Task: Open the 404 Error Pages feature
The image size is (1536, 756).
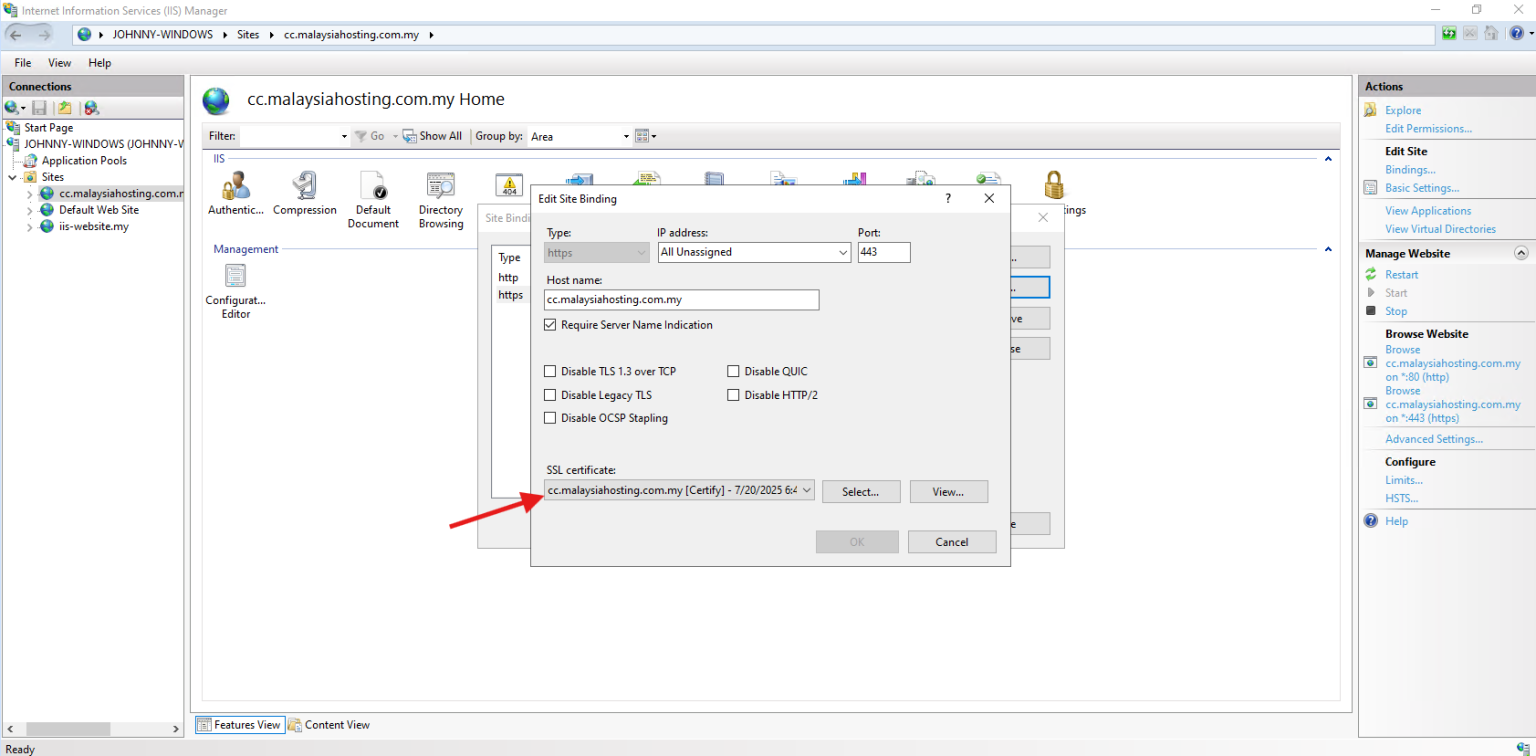Action: click(x=507, y=185)
